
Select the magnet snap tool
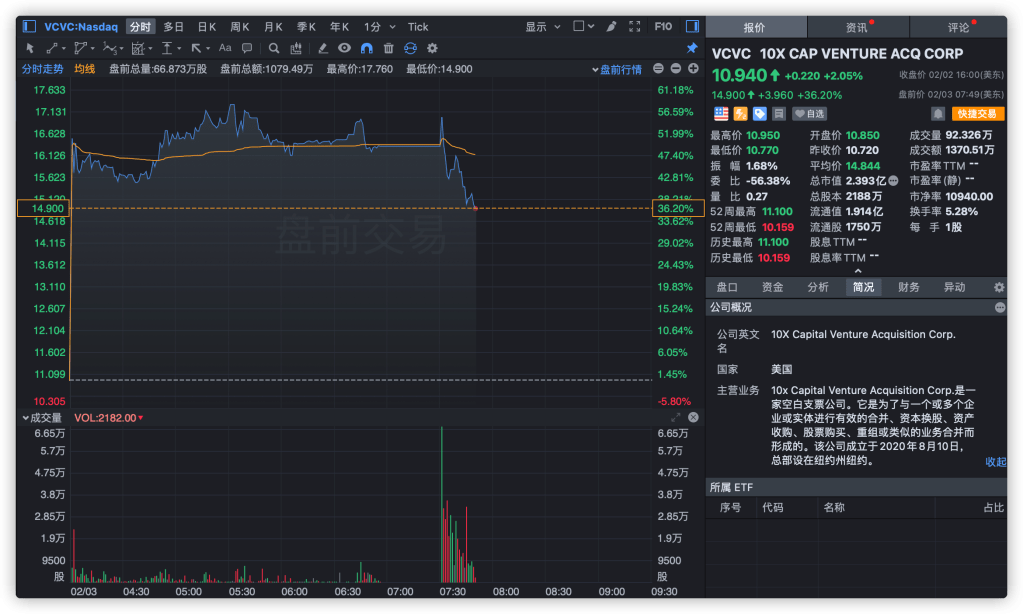366,47
